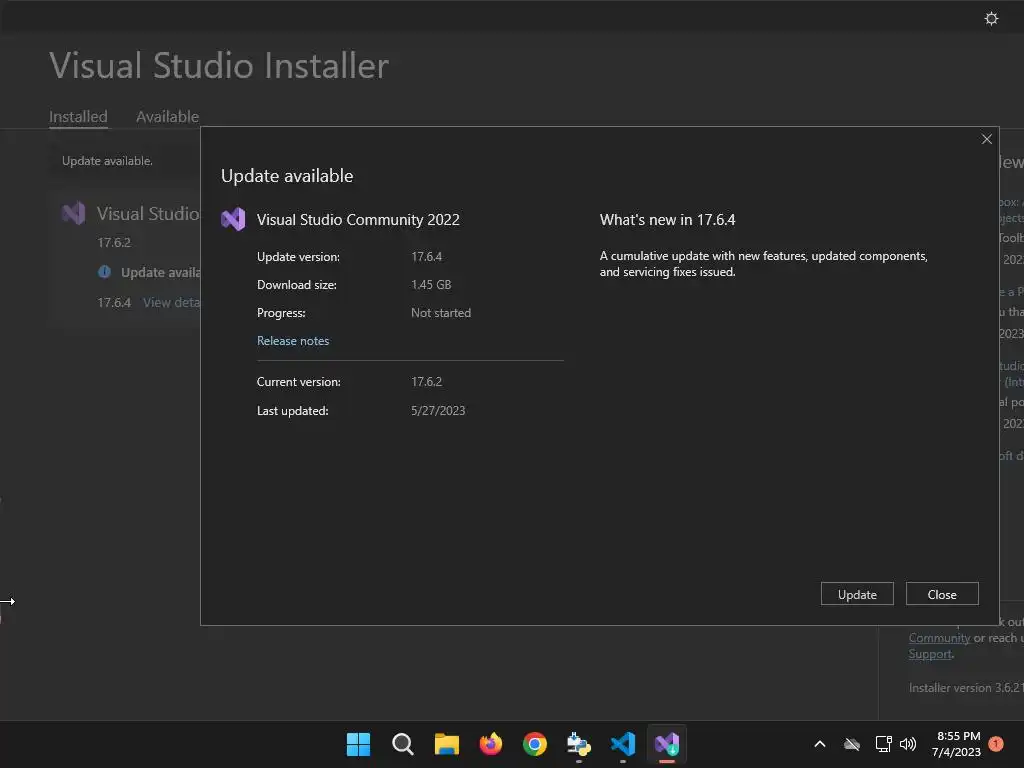The width and height of the screenshot is (1024, 768).
Task: Click the Visual Studio Installer window title
Action: coord(219,65)
